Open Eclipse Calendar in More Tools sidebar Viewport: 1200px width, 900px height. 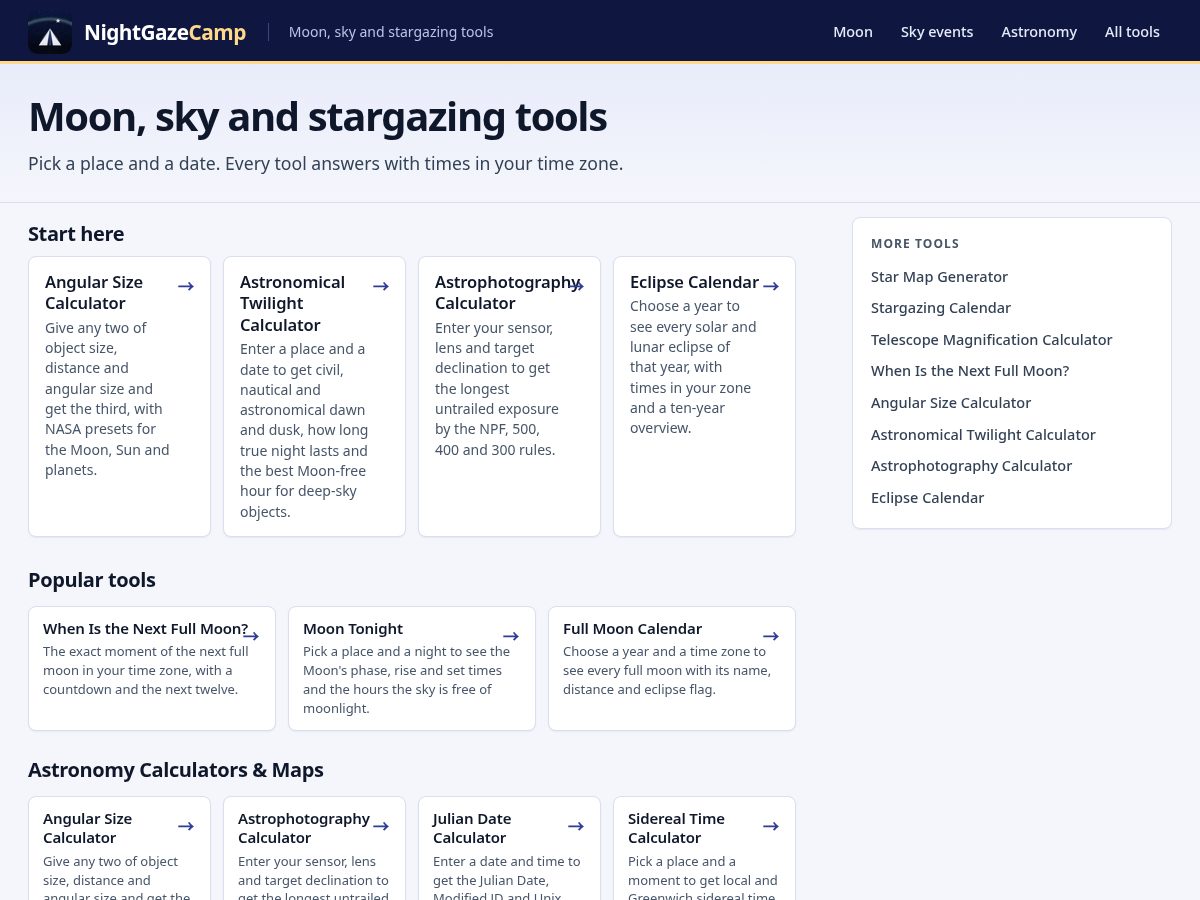click(x=927, y=498)
